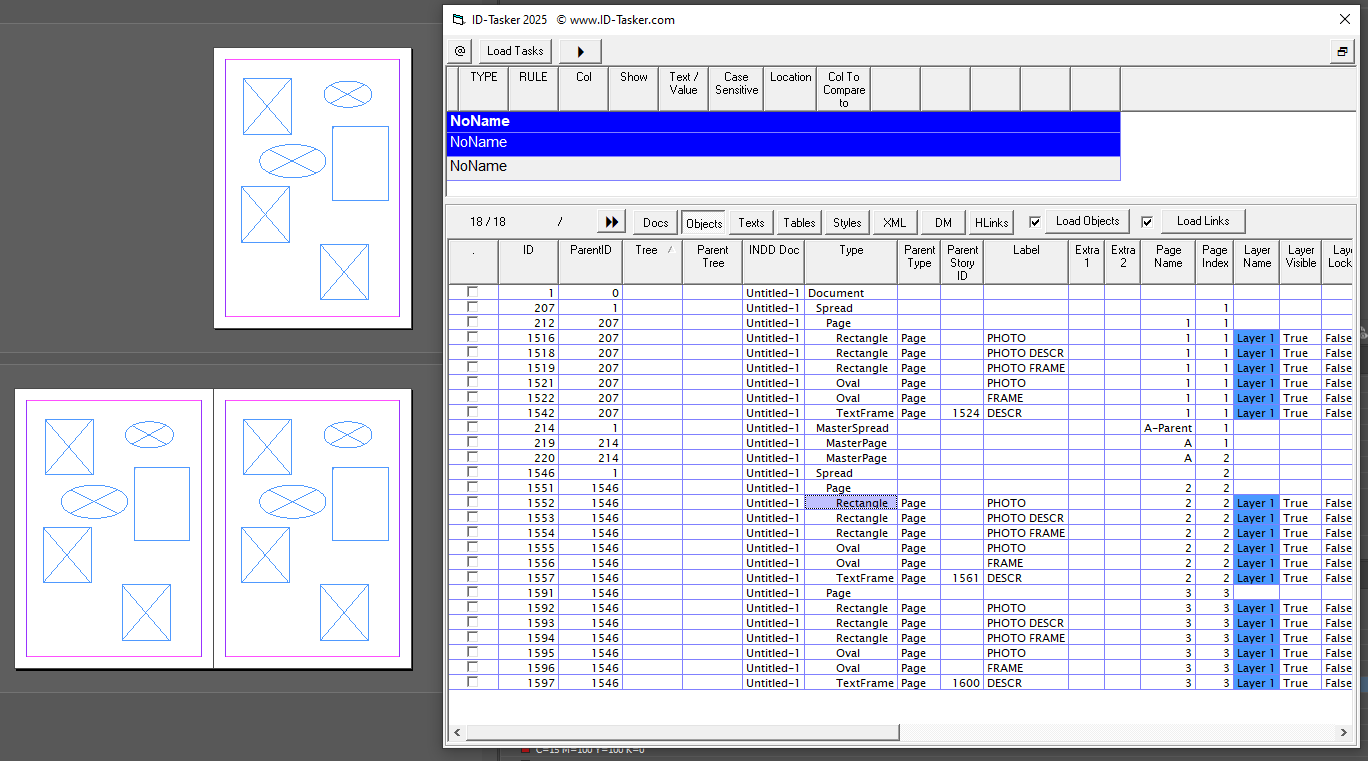Switch to the Docs tab
1368x761 pixels.
[655, 221]
